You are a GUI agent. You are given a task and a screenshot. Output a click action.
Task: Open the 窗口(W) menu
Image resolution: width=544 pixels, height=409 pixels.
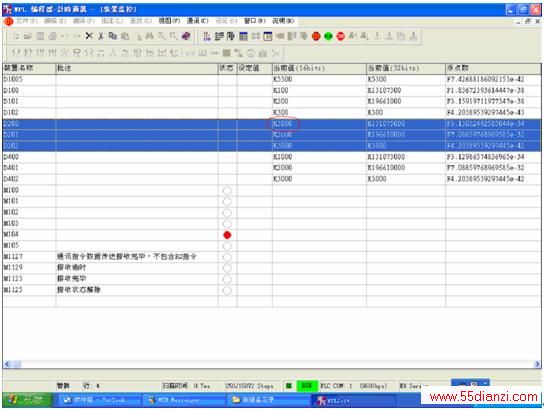pos(255,21)
